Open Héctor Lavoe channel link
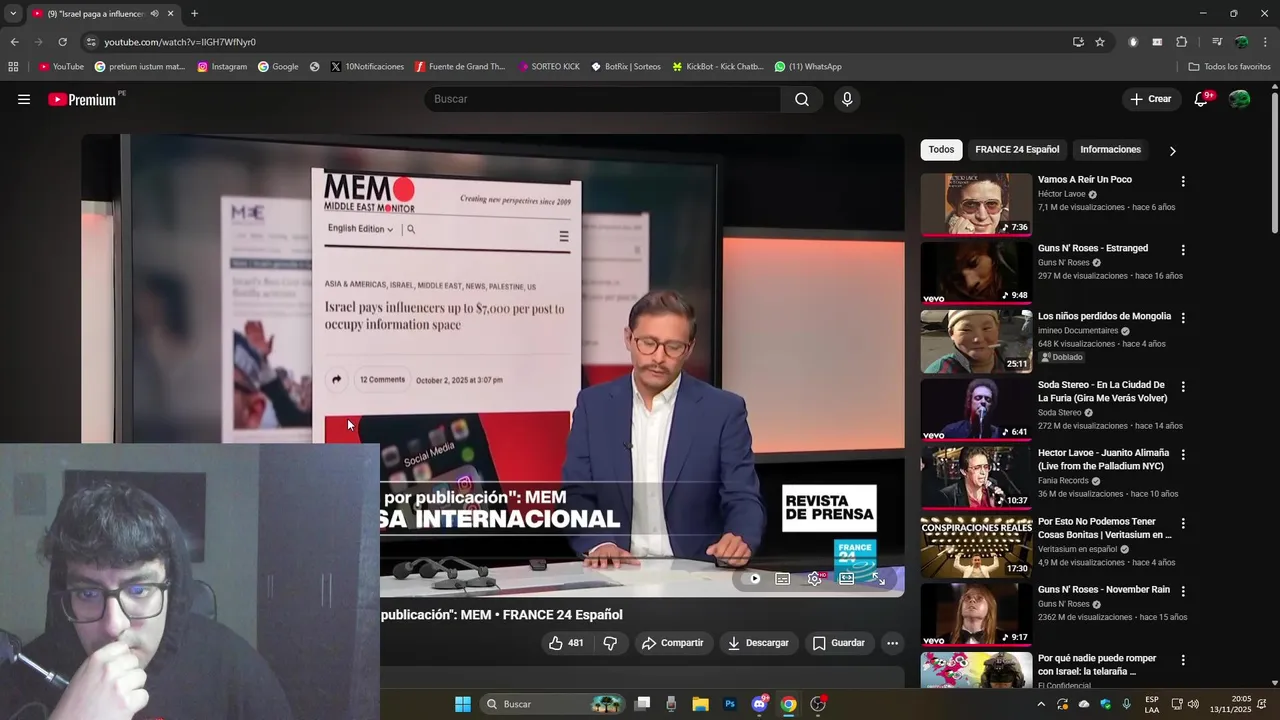The image size is (1280, 720). pos(1061,194)
